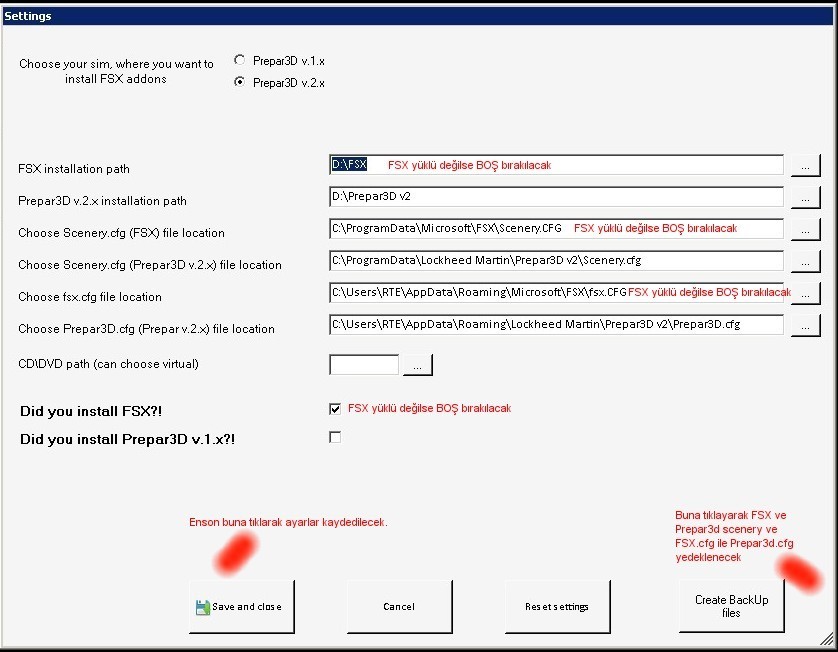Click the 'Did you install FSX?!' label text
Image resolution: width=838 pixels, height=652 pixels.
[x=91, y=411]
